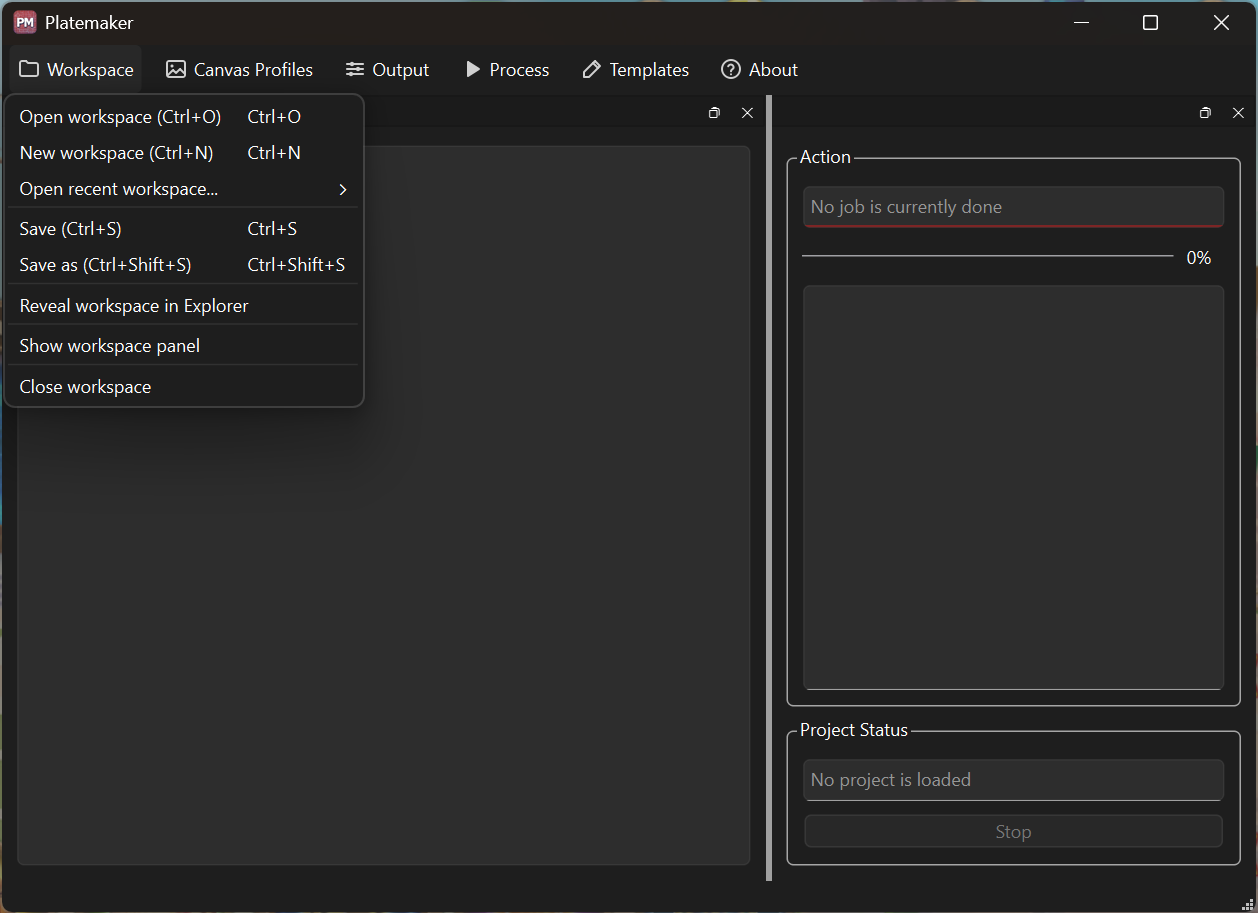Click the play icon beside Process

click(x=473, y=69)
